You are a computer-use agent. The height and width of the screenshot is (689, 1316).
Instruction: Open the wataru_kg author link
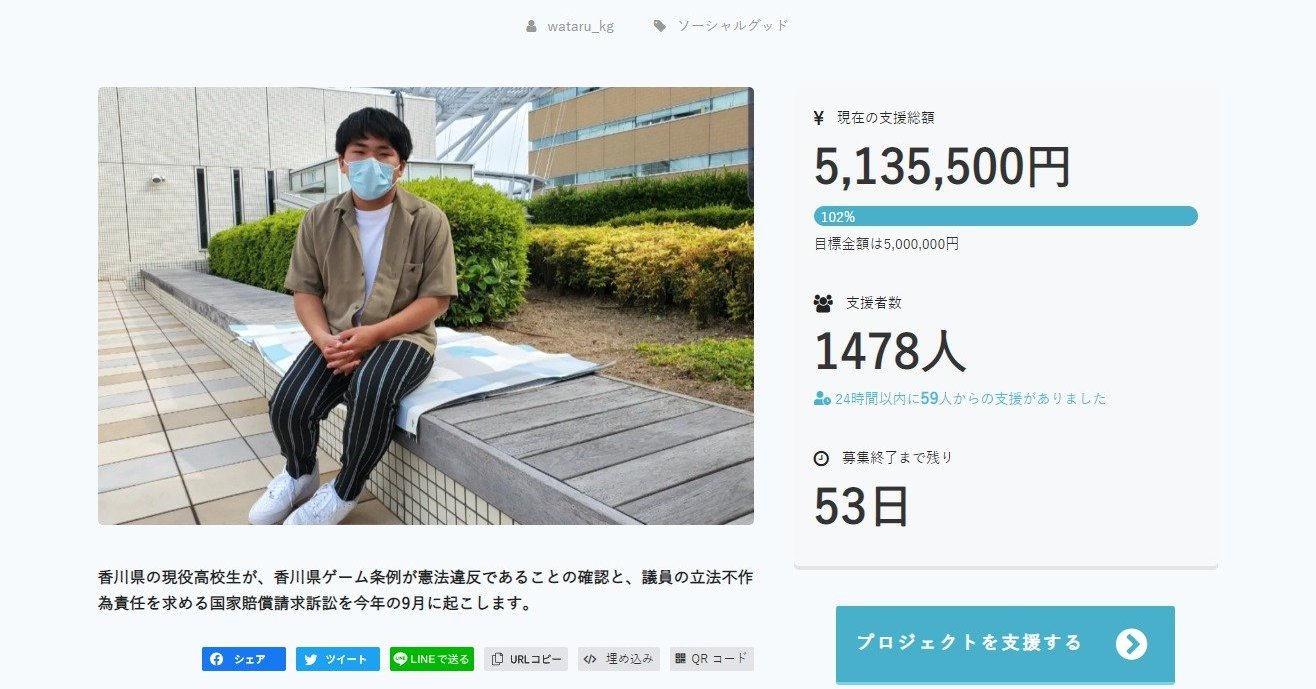(x=580, y=26)
